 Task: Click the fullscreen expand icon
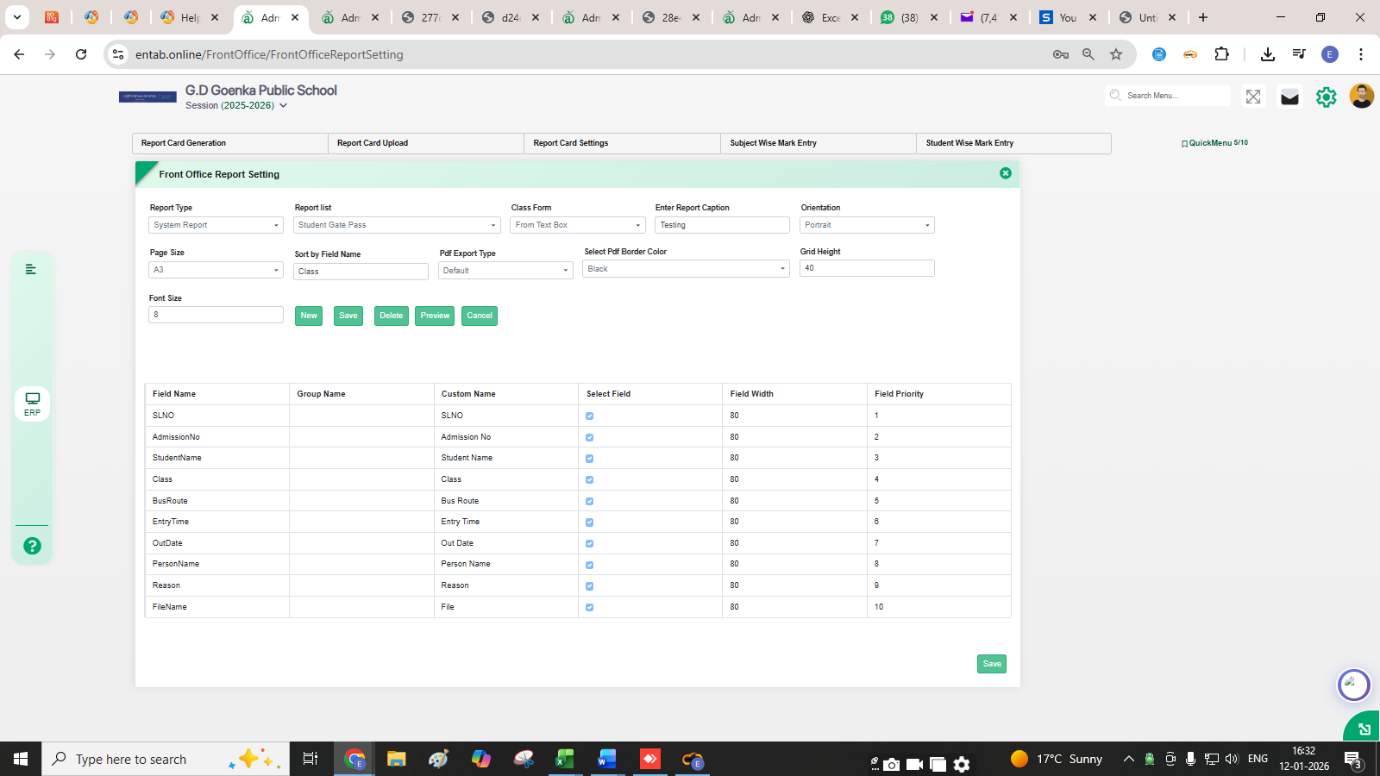click(1253, 97)
